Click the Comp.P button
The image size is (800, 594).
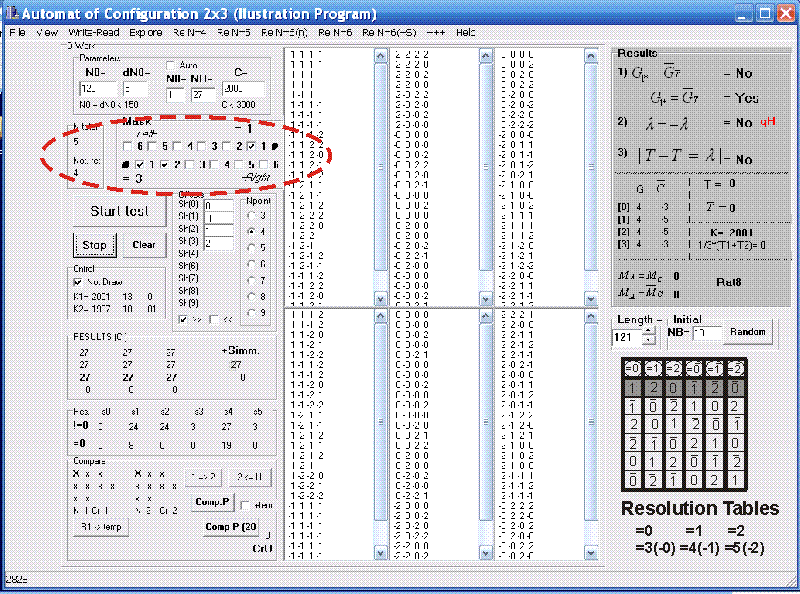pos(213,502)
